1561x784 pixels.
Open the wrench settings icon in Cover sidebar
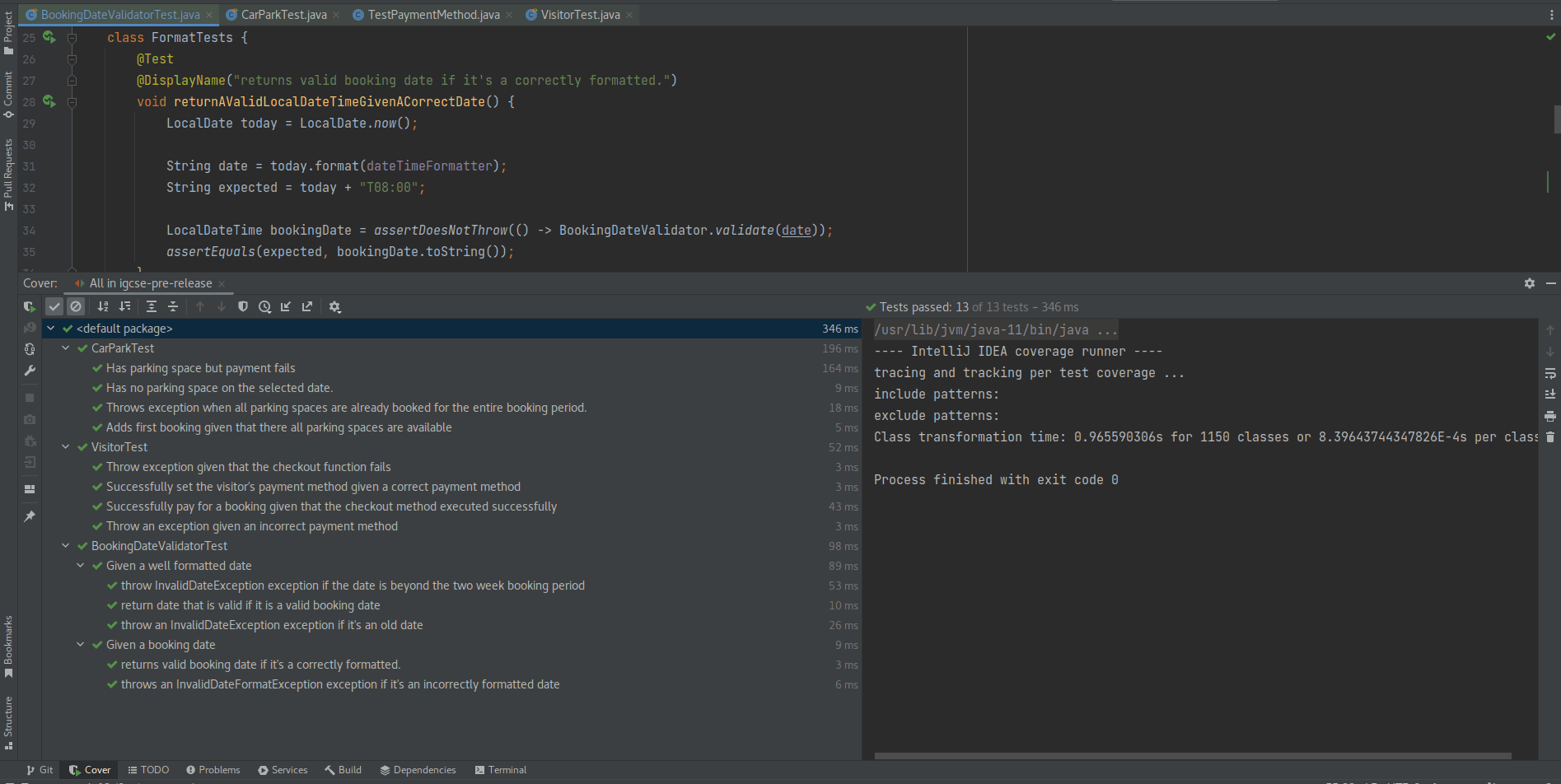(x=30, y=371)
